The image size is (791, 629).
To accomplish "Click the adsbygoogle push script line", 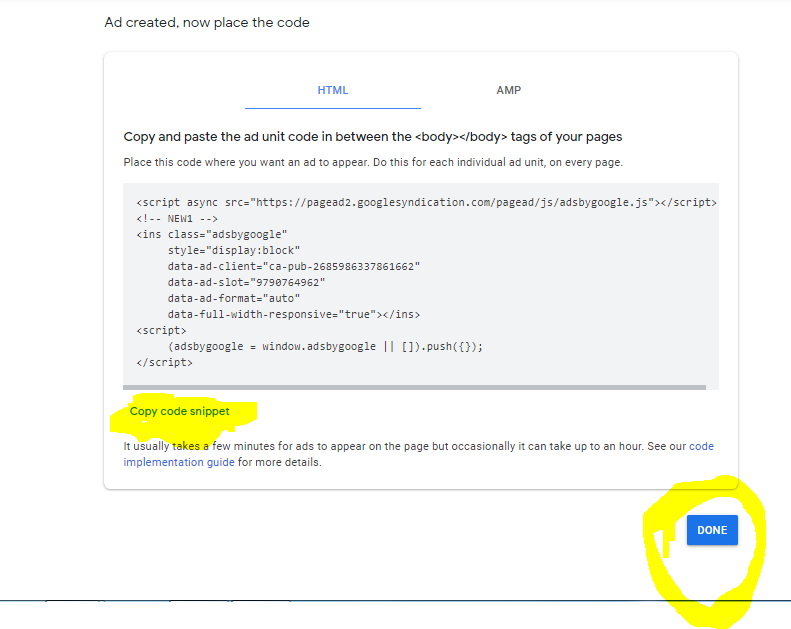I will coord(325,347).
